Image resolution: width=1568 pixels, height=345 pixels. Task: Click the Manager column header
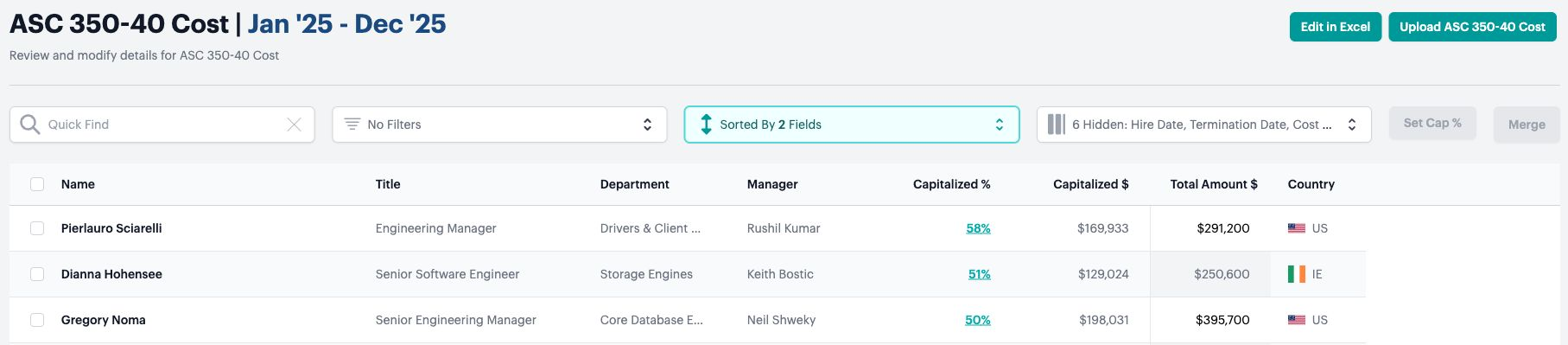772,184
